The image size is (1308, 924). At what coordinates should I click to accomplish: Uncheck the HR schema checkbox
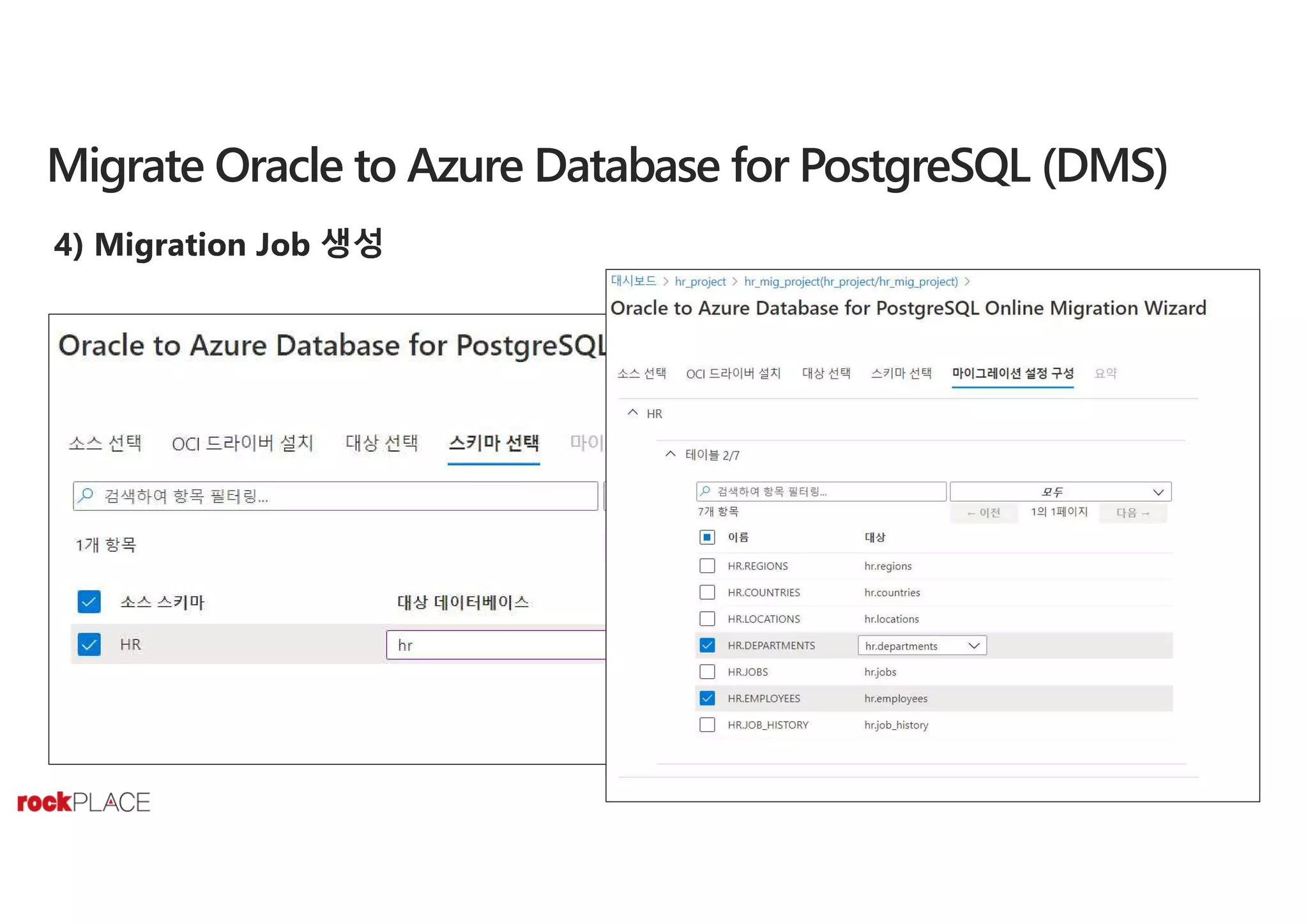(89, 644)
